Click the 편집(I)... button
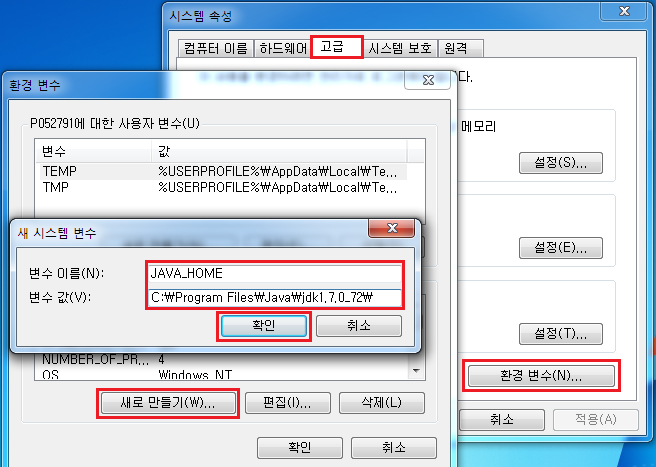 point(288,403)
